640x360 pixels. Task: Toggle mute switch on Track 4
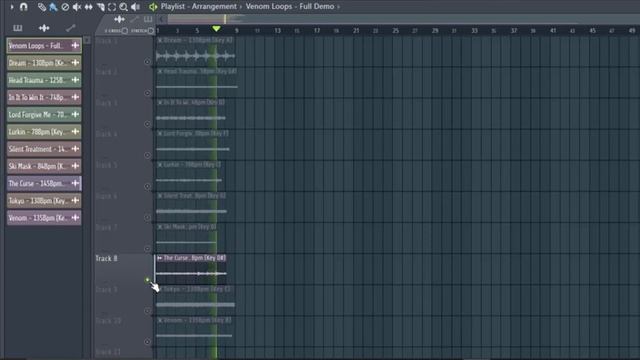coord(147,155)
